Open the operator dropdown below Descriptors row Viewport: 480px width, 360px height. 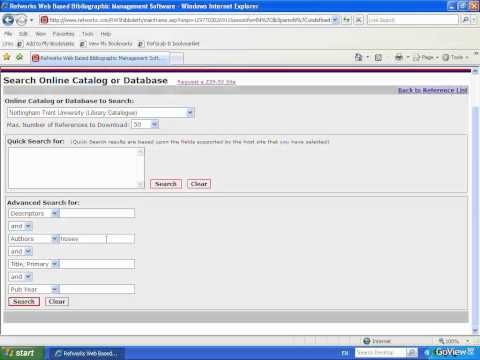[x=28, y=226]
